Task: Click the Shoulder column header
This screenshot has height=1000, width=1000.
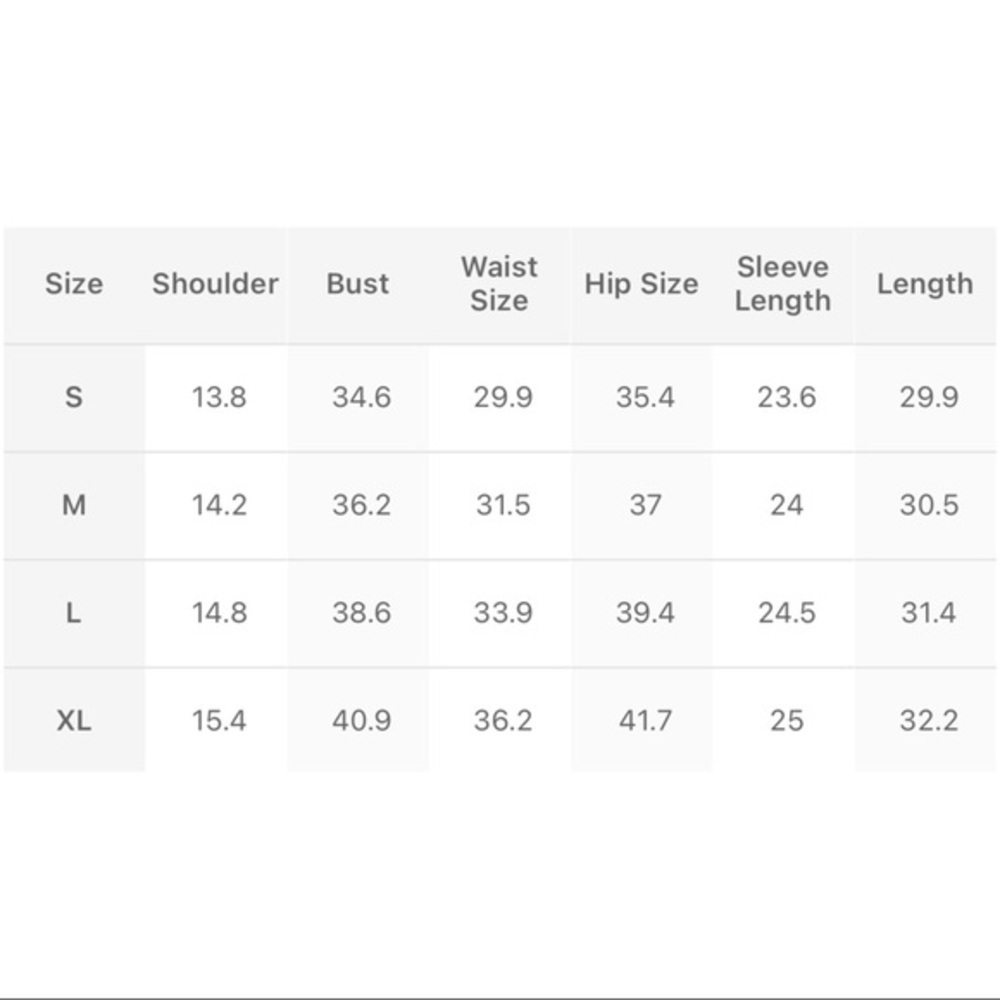Action: [215, 284]
